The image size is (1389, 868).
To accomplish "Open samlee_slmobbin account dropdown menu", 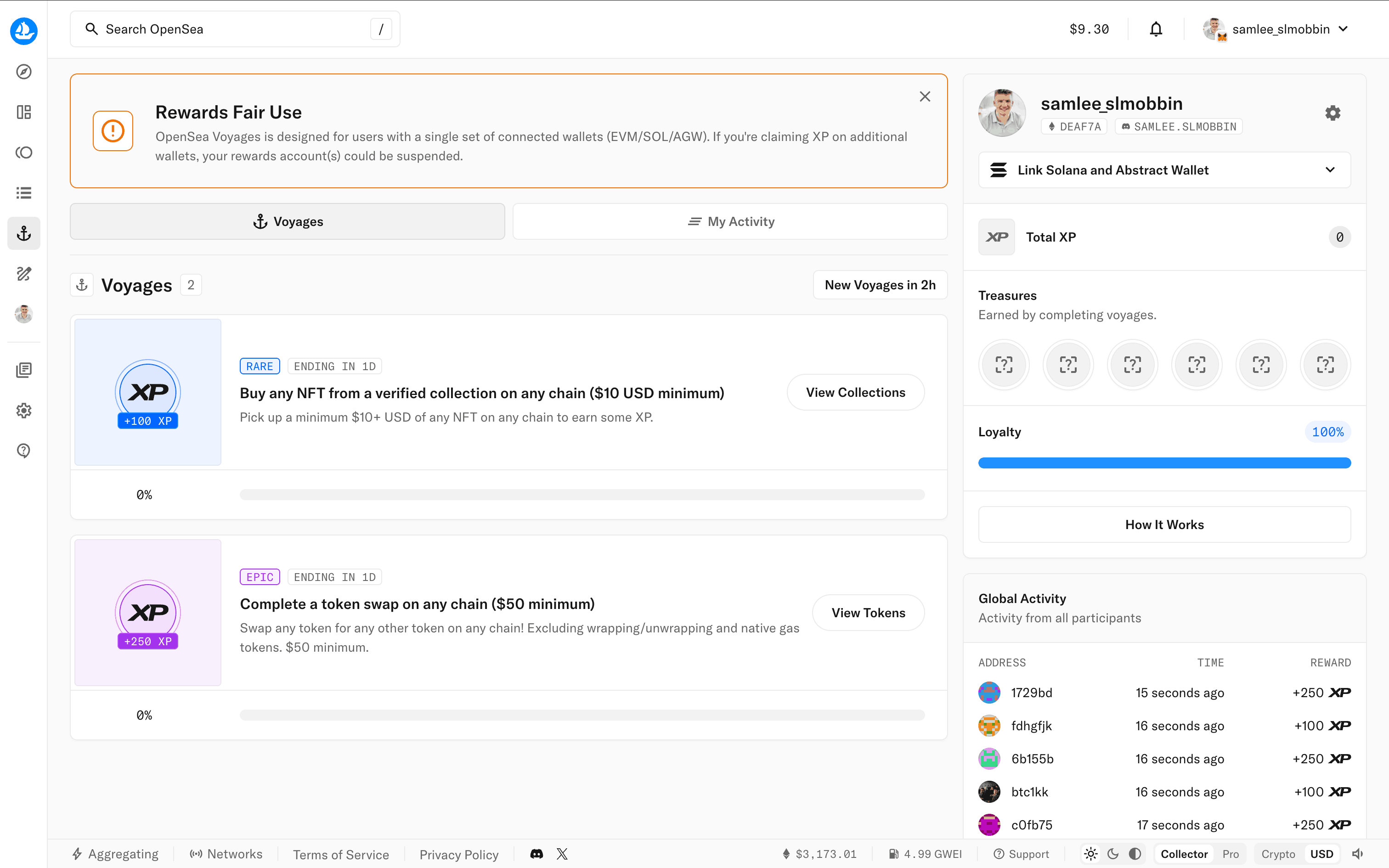I will 1280,29.
